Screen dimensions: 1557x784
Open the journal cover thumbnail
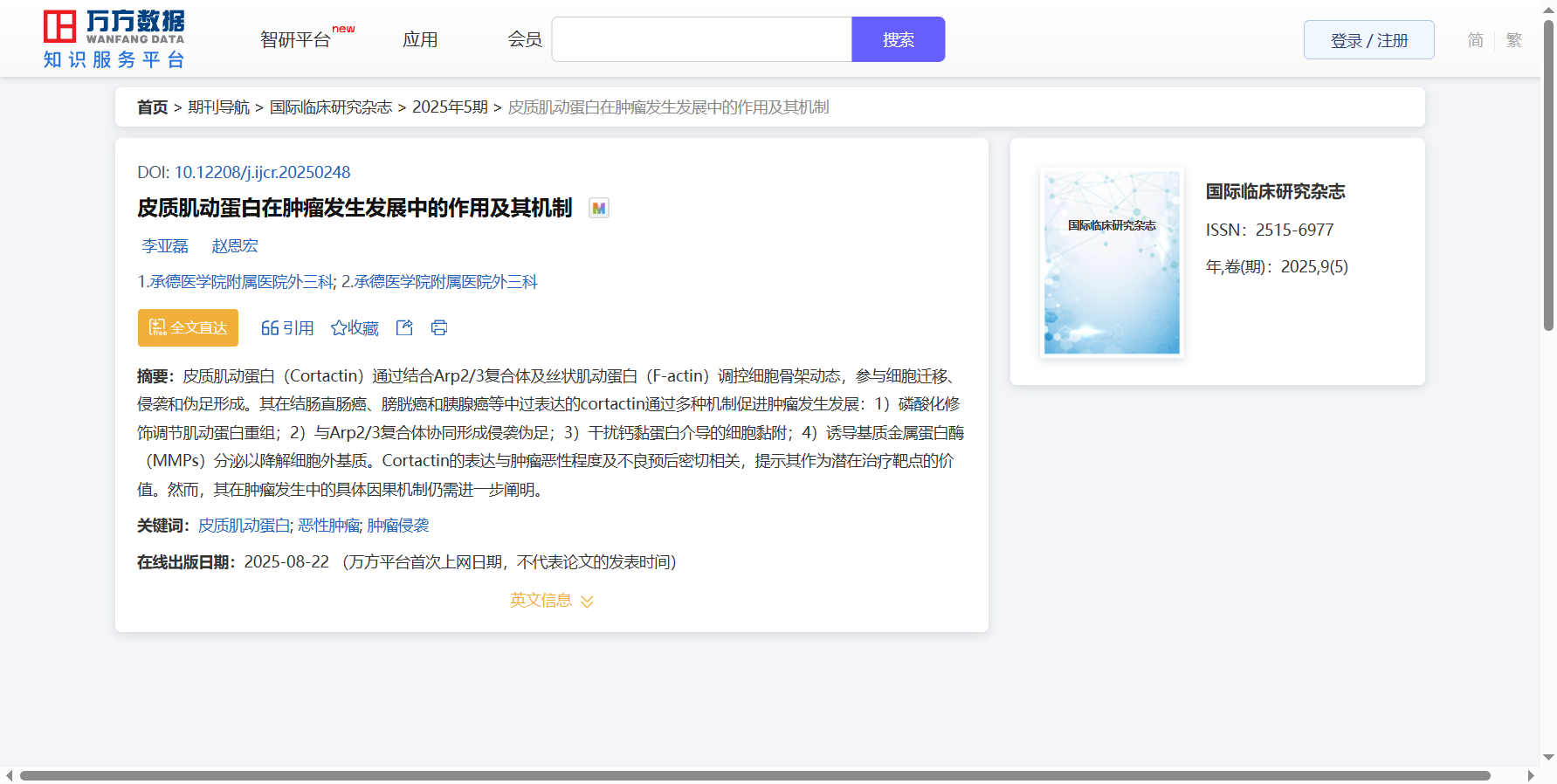(x=1112, y=263)
